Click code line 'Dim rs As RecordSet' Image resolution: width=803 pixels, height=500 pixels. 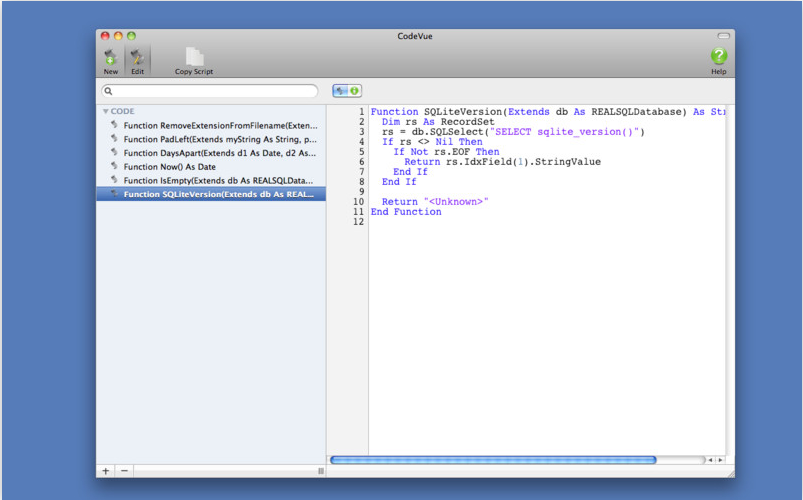pos(438,122)
